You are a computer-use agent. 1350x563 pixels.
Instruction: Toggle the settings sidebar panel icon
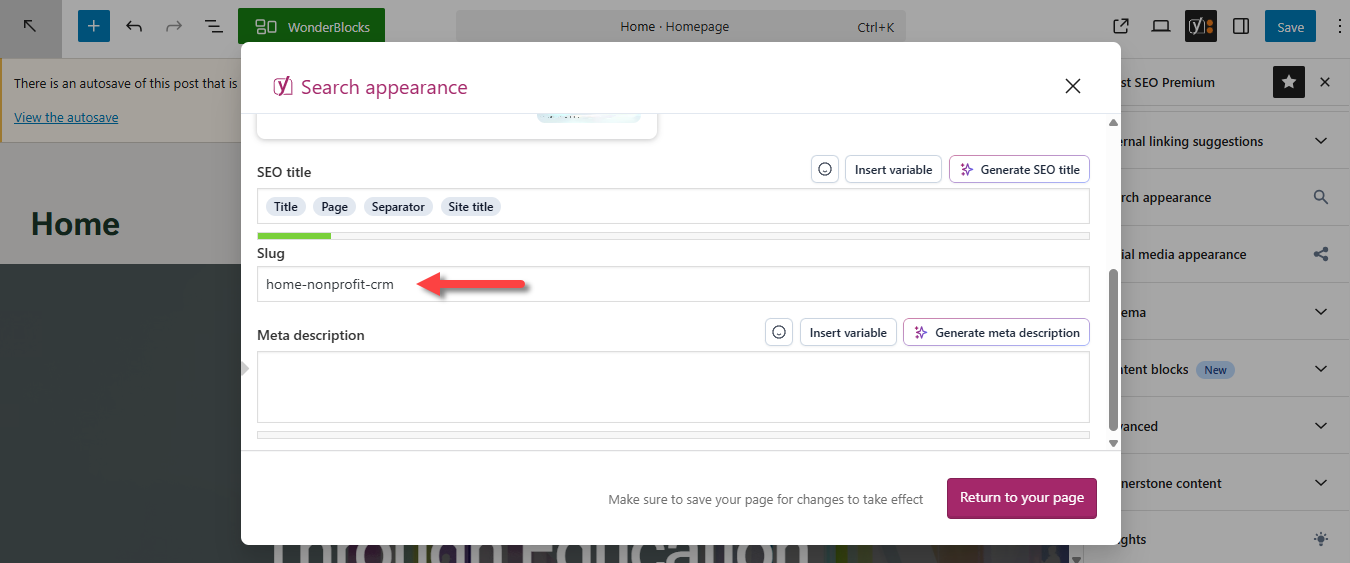1241,27
